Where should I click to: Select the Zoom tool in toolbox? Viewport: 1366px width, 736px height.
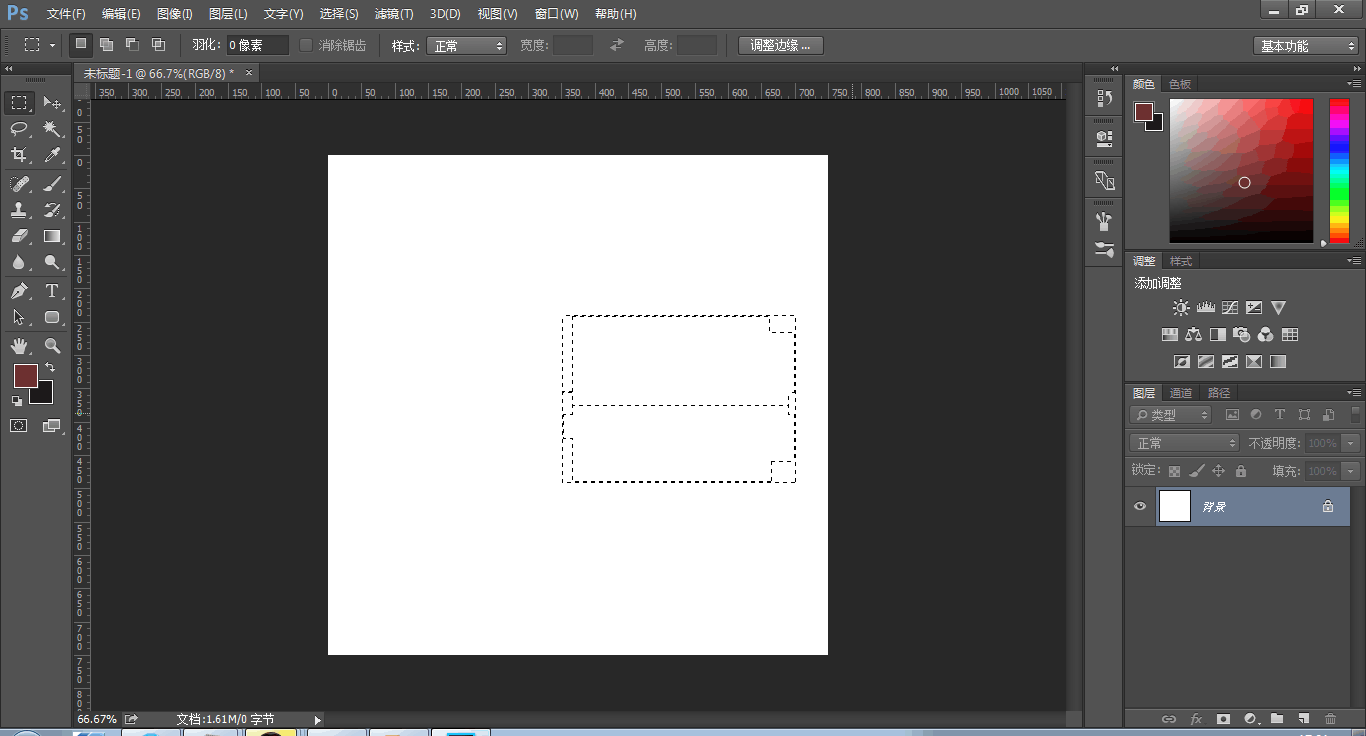tap(52, 346)
